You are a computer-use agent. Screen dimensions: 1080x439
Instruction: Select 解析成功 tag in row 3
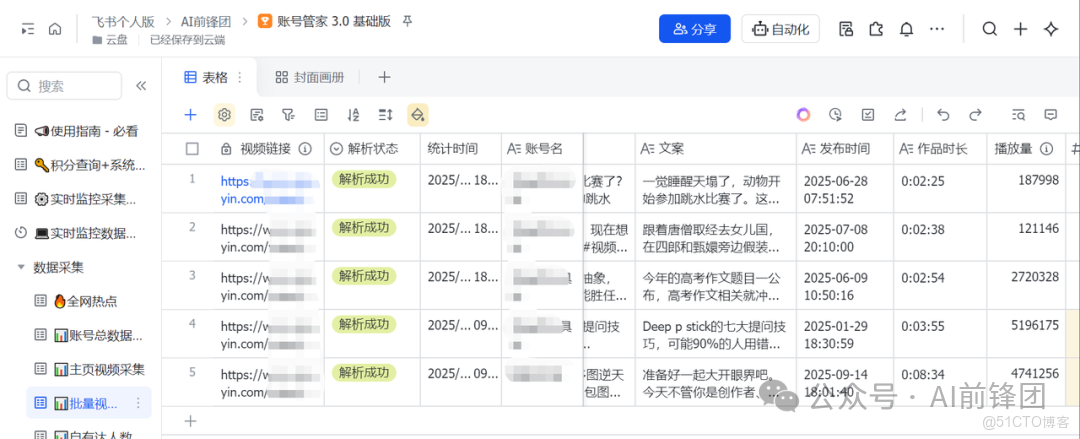(364, 276)
